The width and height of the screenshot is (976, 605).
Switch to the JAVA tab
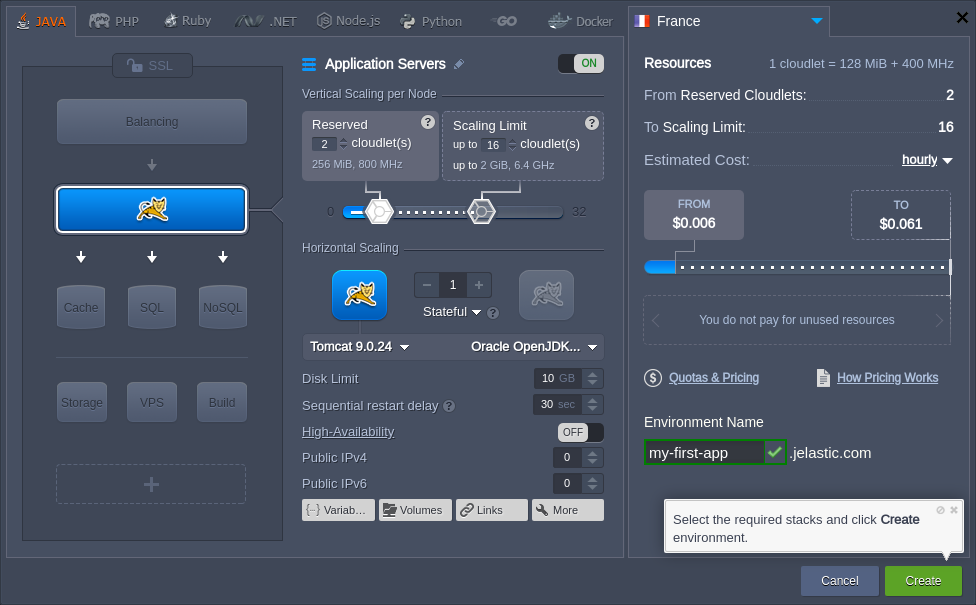42,21
